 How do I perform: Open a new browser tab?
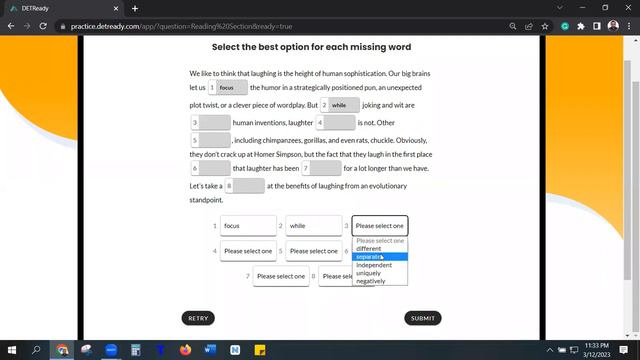pyautogui.click(x=135, y=8)
